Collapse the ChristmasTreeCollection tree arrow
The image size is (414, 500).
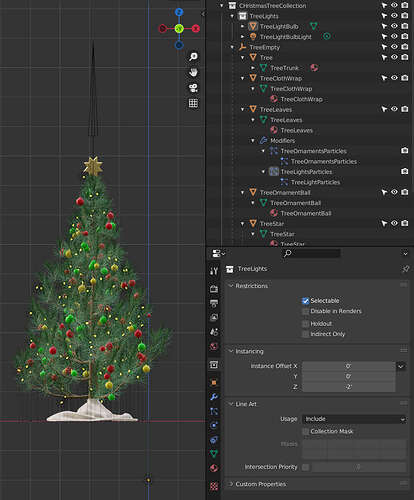pos(222,6)
